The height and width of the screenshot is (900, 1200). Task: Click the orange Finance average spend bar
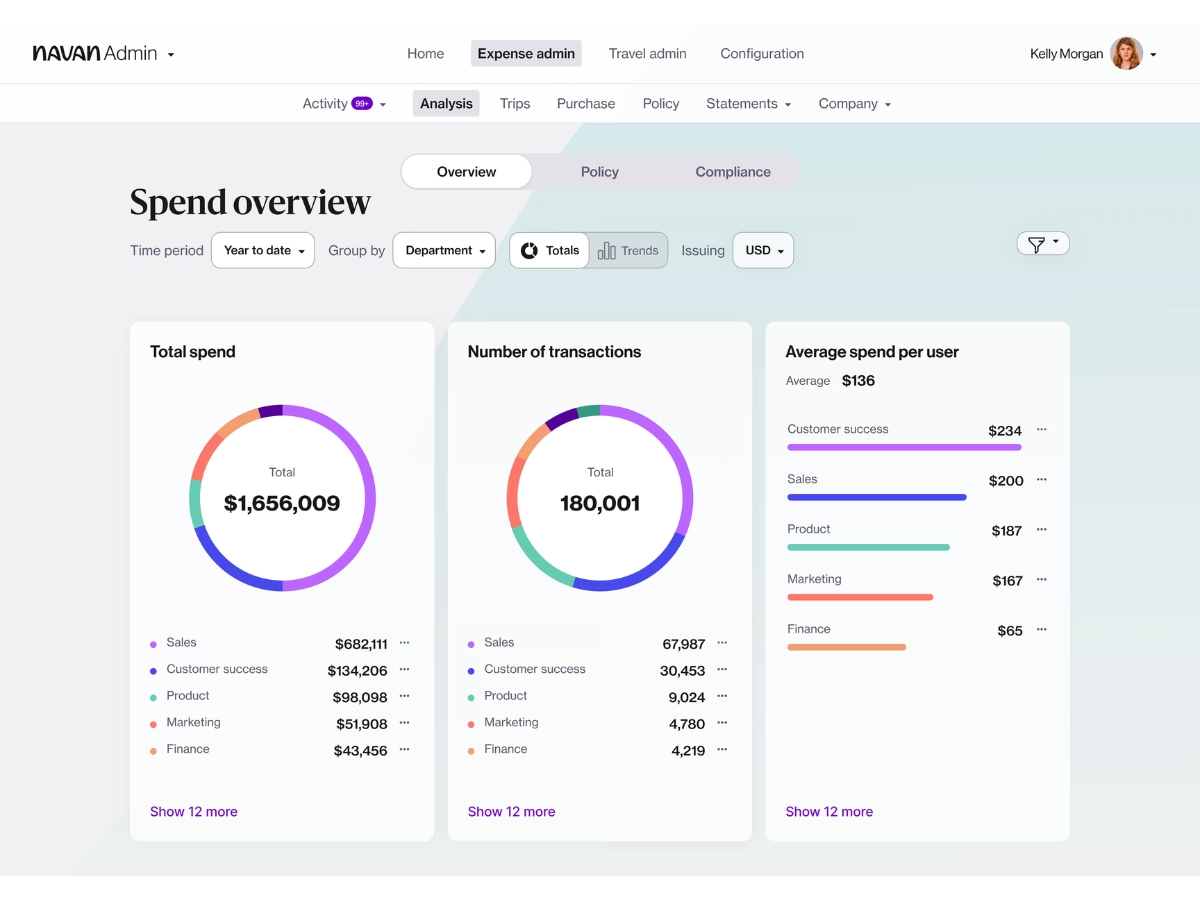(846, 647)
